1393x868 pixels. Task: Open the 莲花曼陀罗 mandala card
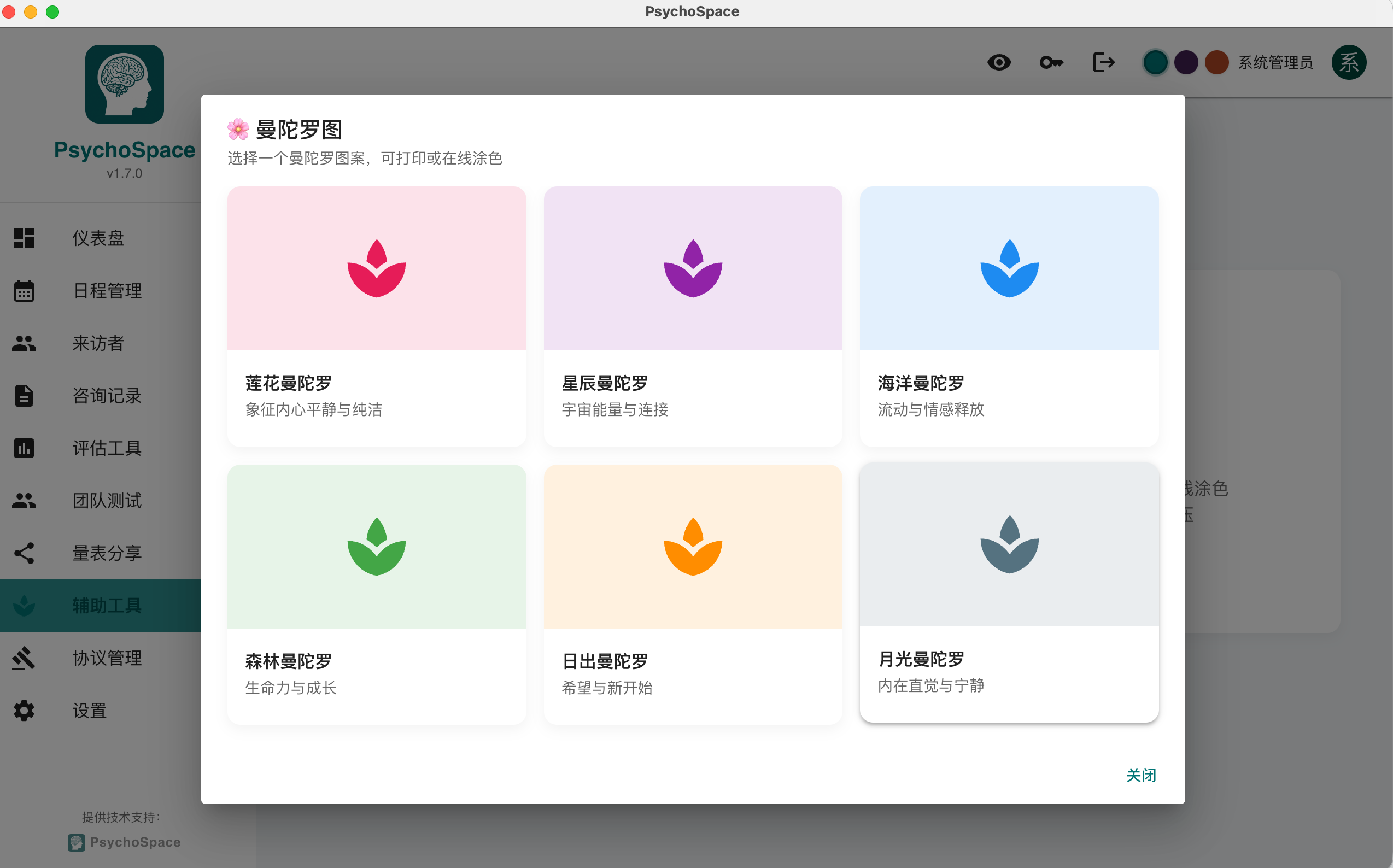[376, 316]
